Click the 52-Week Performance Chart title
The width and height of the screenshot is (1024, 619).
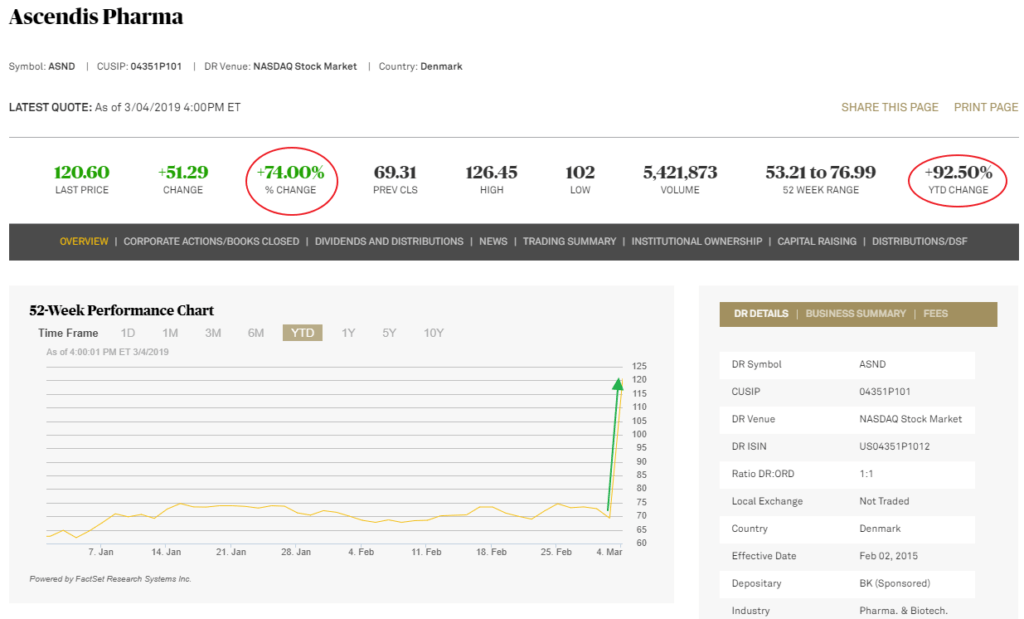tap(121, 310)
